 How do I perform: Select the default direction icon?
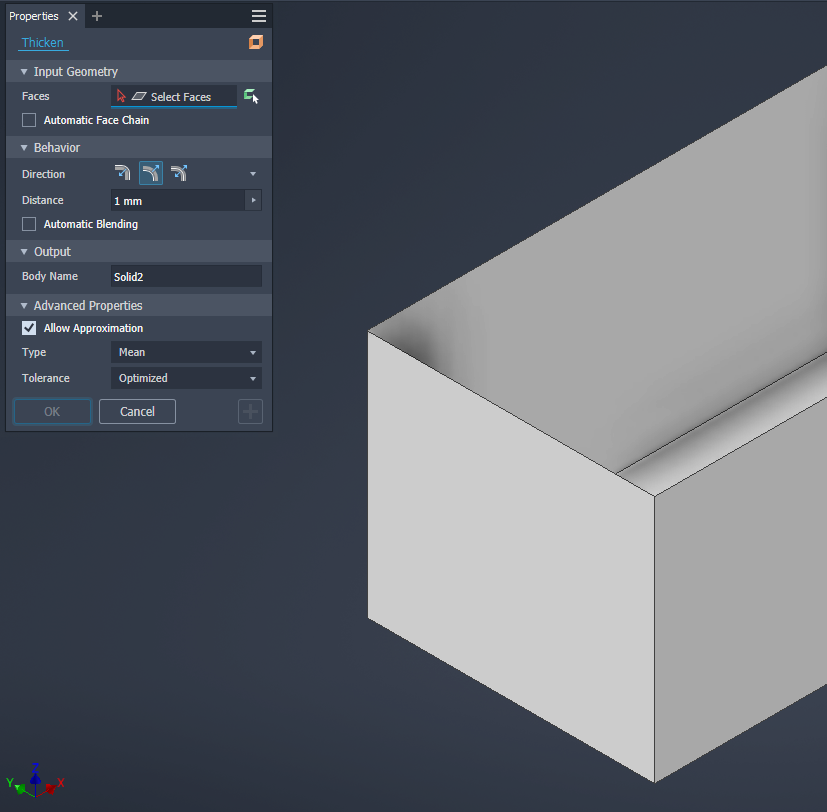point(121,173)
